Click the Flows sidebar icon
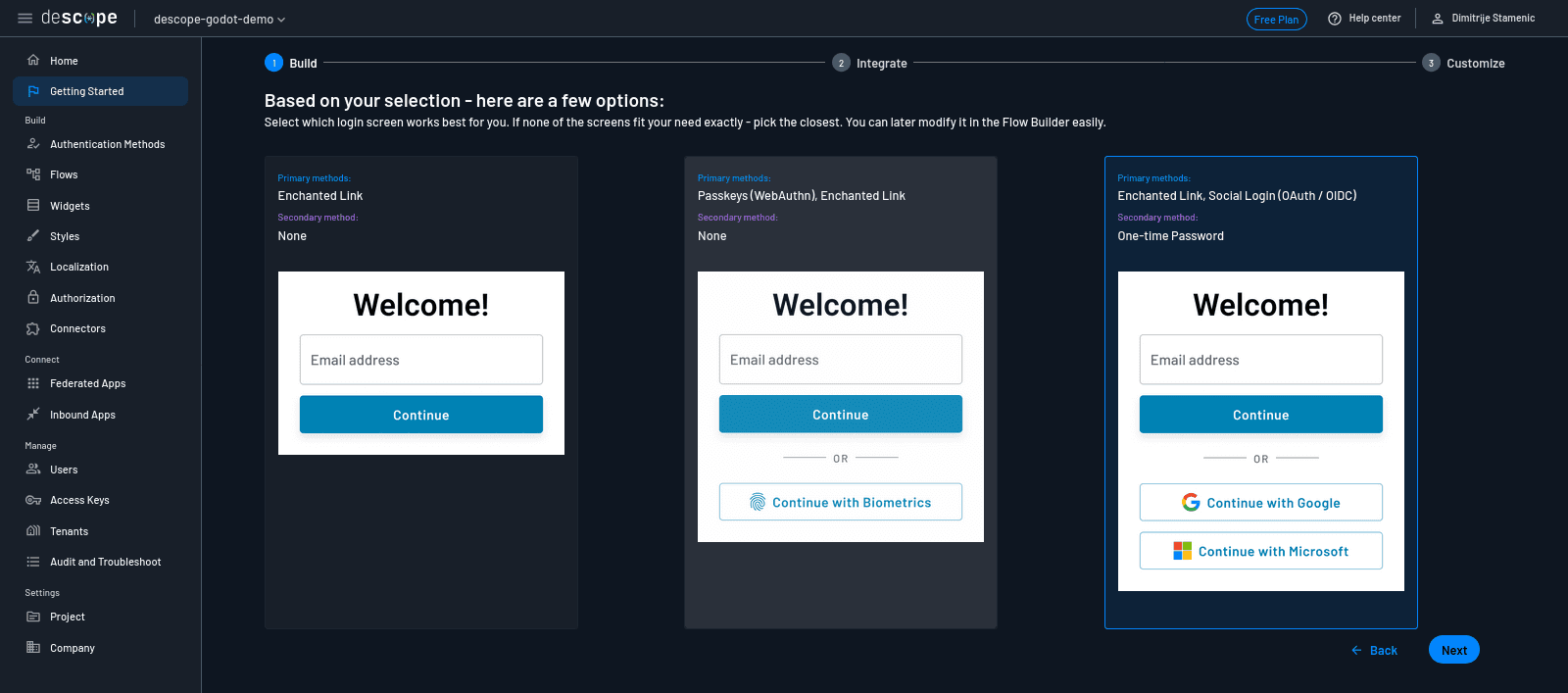1568x693 pixels. click(33, 174)
